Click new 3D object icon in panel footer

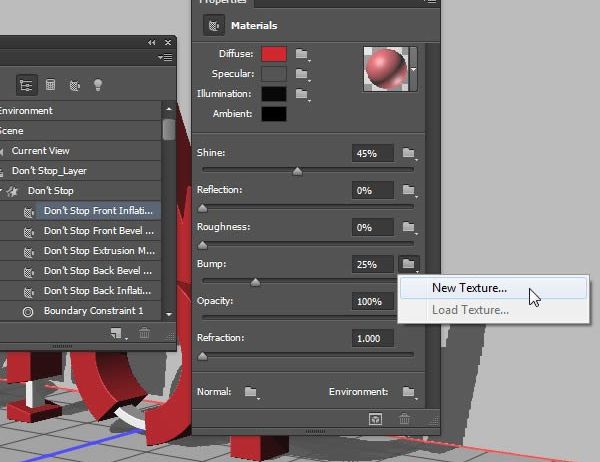(117, 333)
